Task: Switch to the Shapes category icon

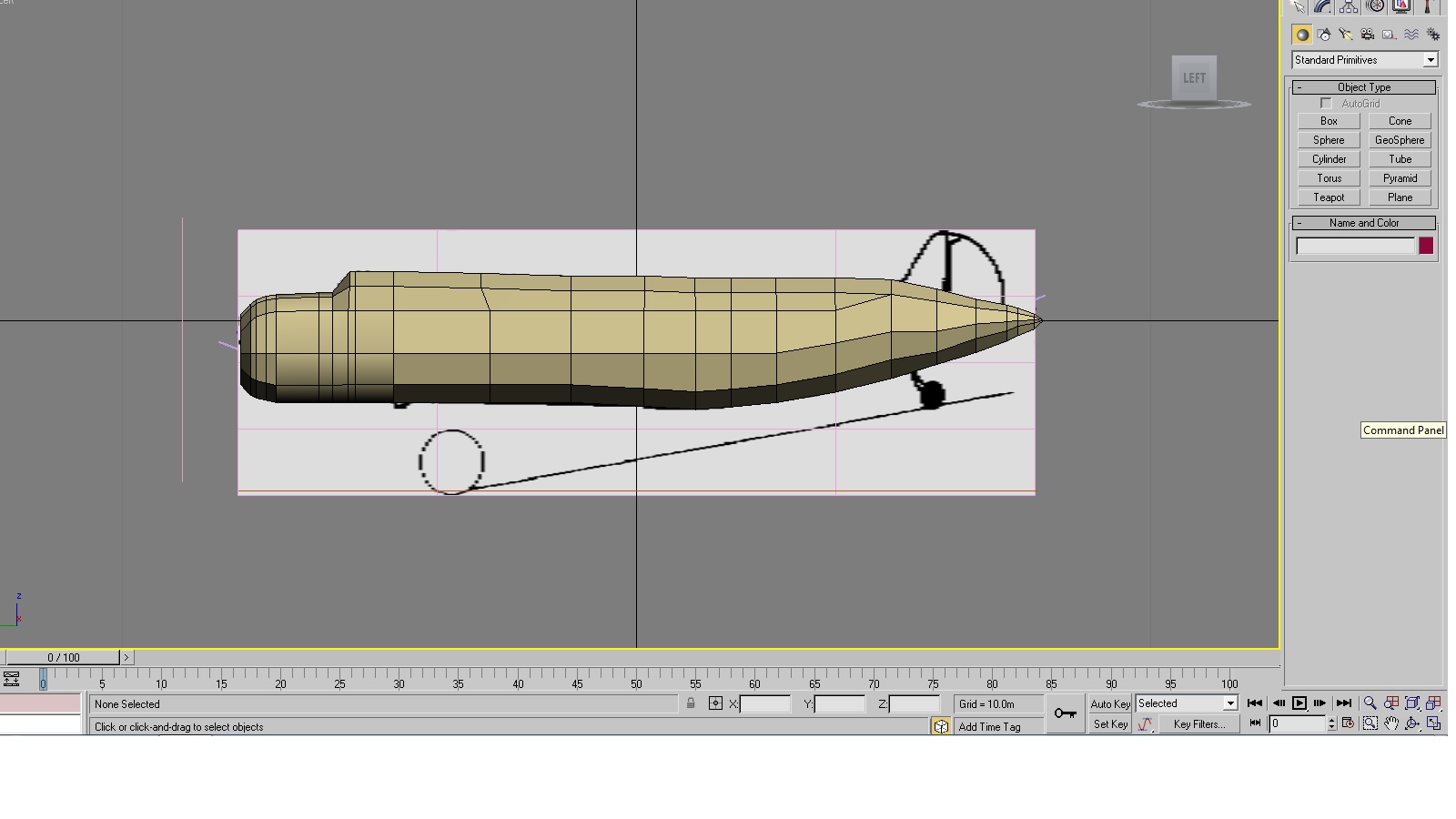Action: coord(1324,35)
